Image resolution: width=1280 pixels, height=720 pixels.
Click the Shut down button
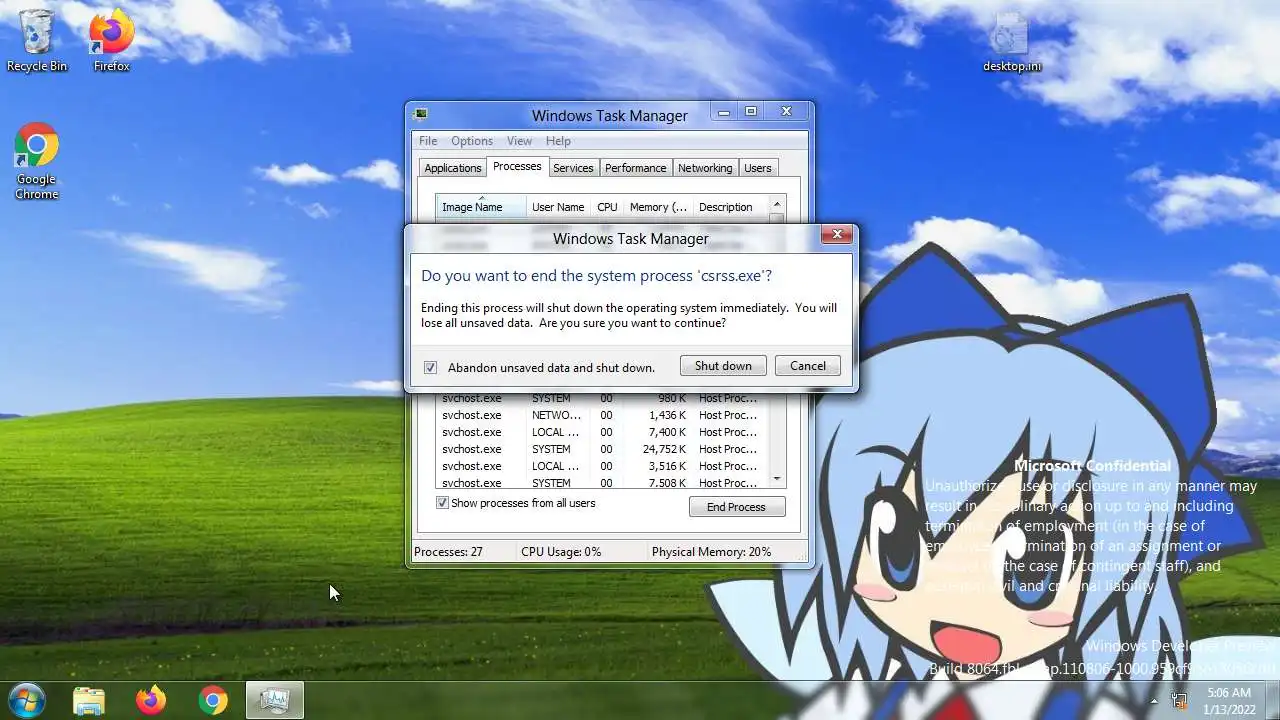723,366
